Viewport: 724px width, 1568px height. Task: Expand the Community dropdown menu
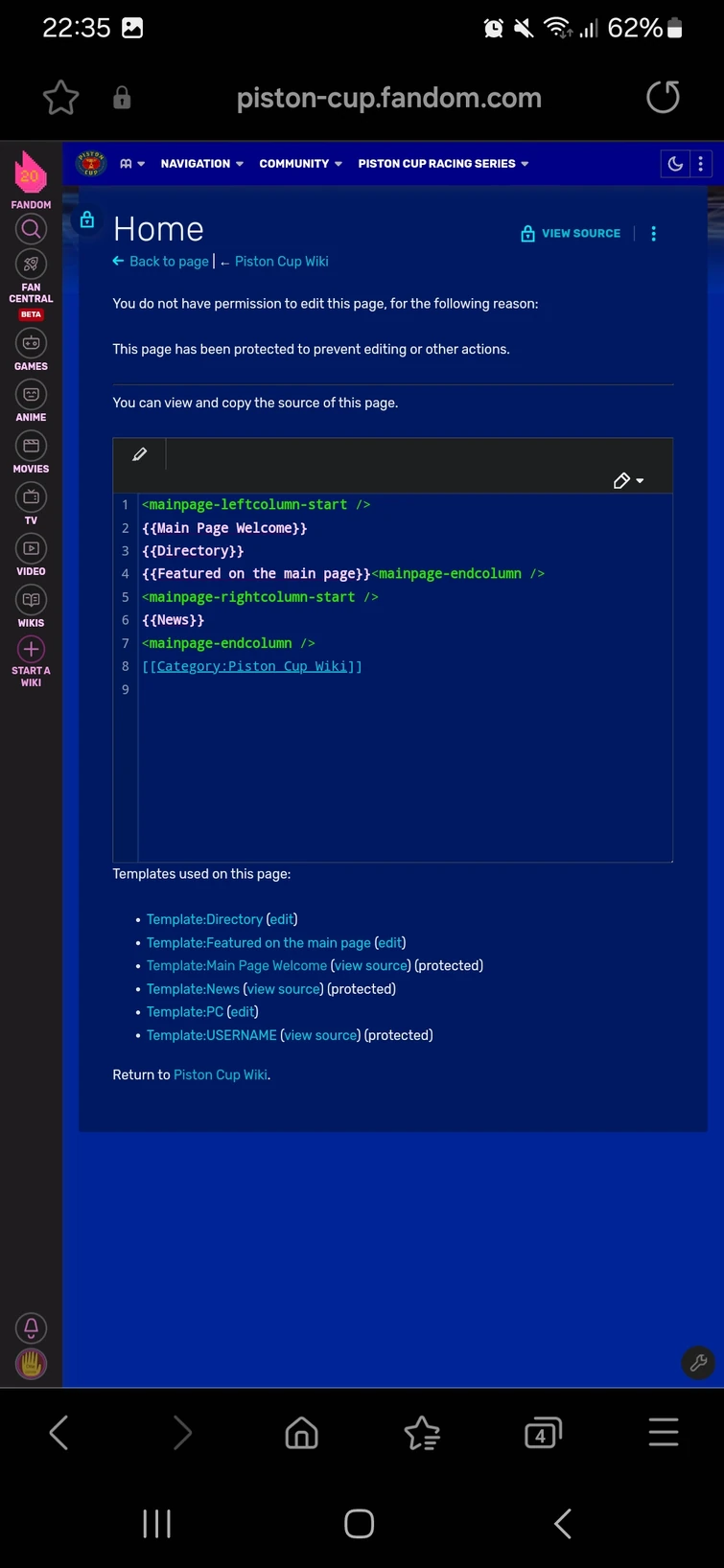pos(300,164)
